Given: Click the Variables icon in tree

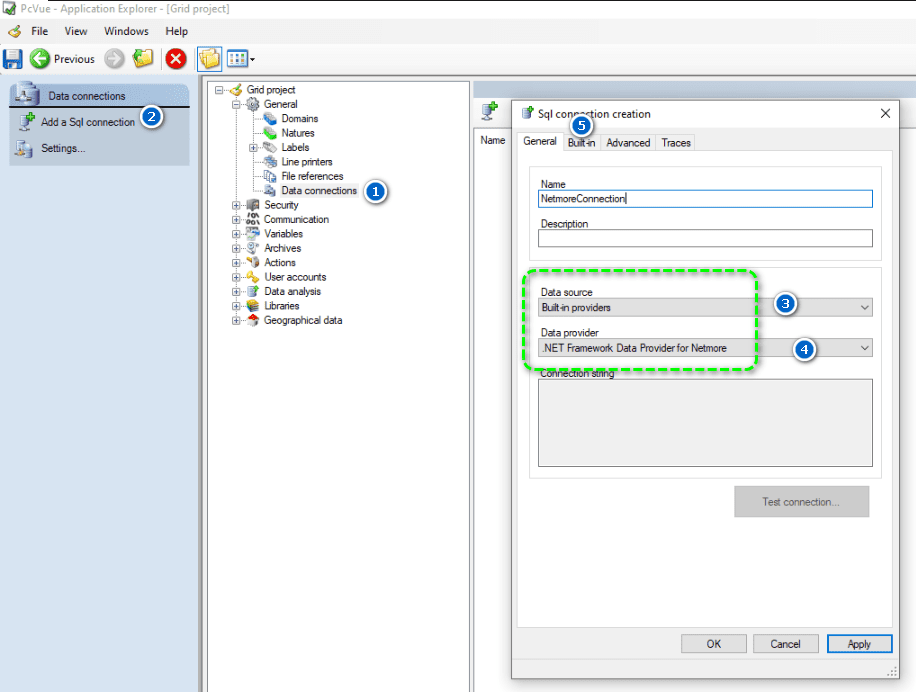Looking at the screenshot, I should pos(252,234).
